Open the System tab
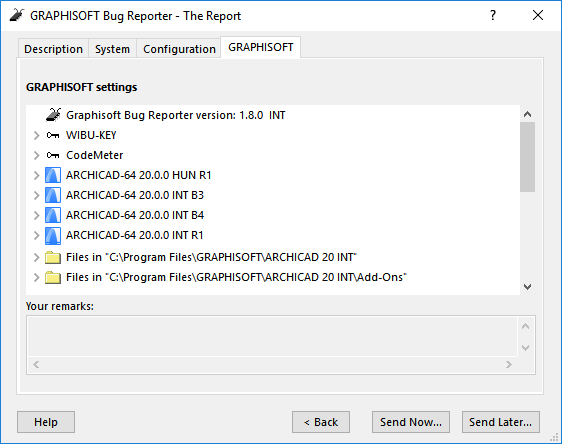The height and width of the screenshot is (444, 562). tap(112, 49)
